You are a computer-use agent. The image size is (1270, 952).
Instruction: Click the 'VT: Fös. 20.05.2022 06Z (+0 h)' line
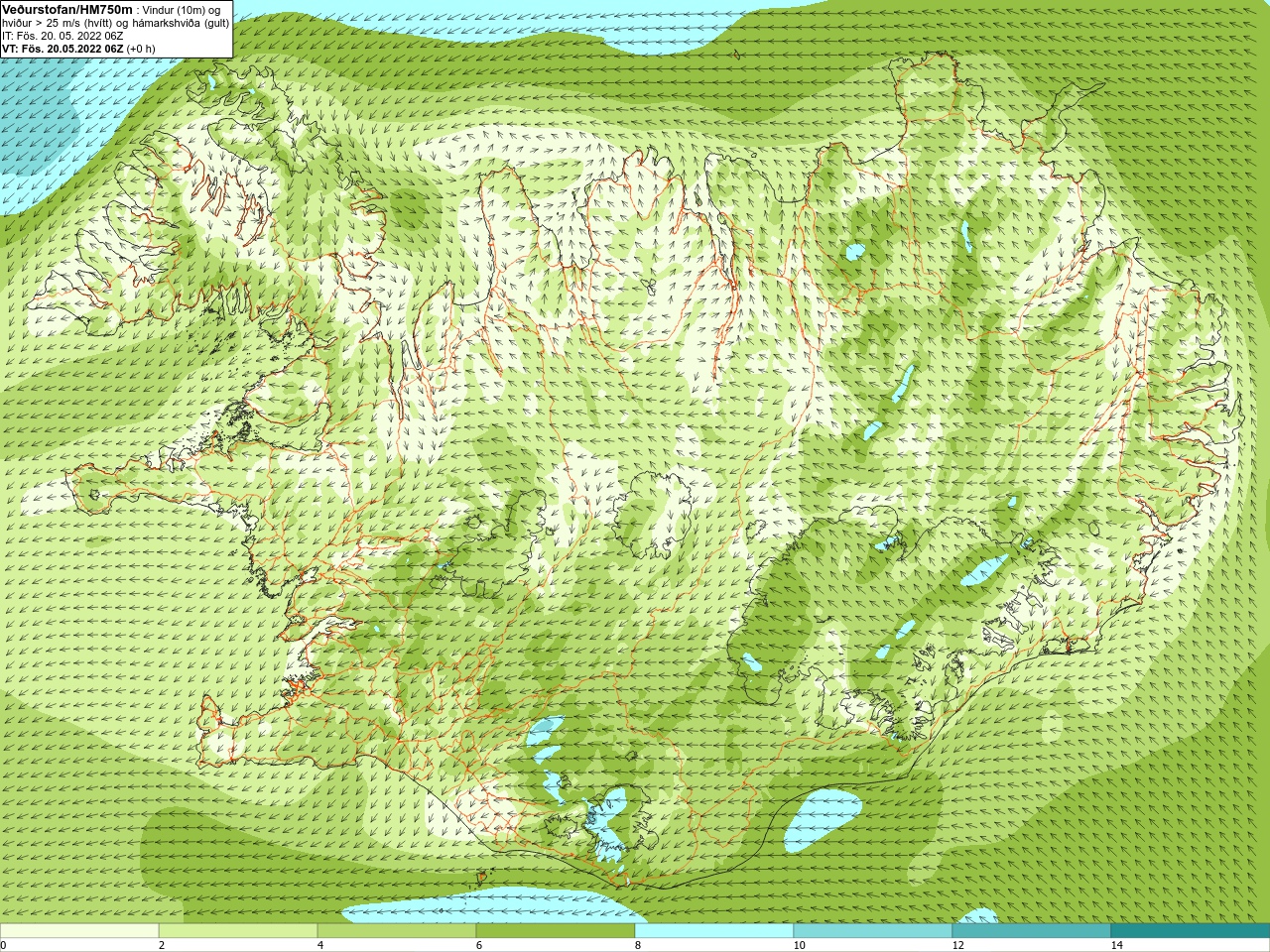click(79, 49)
